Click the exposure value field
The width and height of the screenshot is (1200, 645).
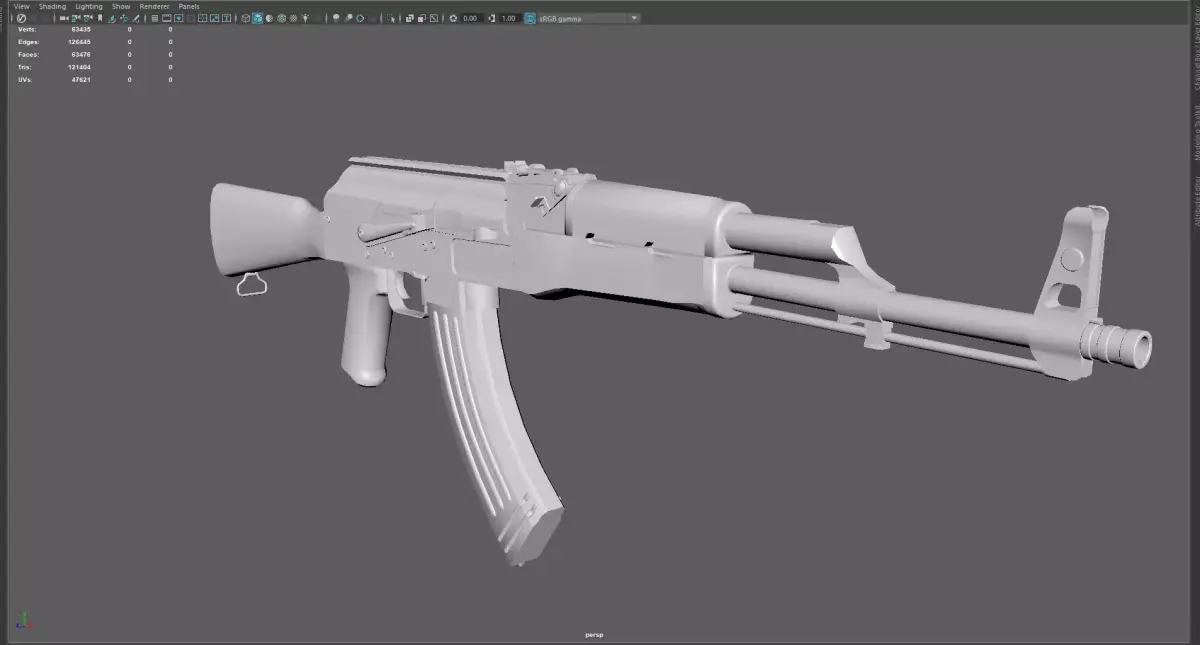pos(470,18)
